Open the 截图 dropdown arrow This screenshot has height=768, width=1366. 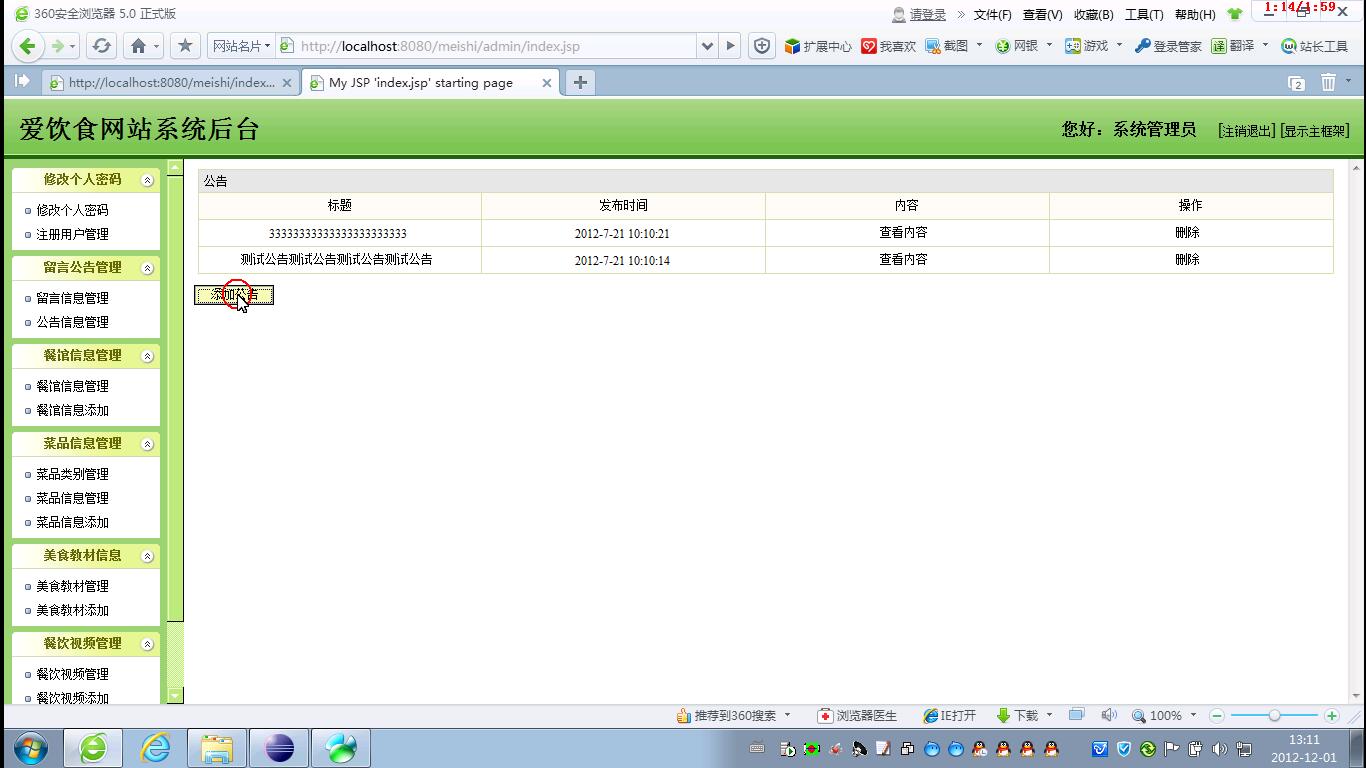tap(979, 45)
